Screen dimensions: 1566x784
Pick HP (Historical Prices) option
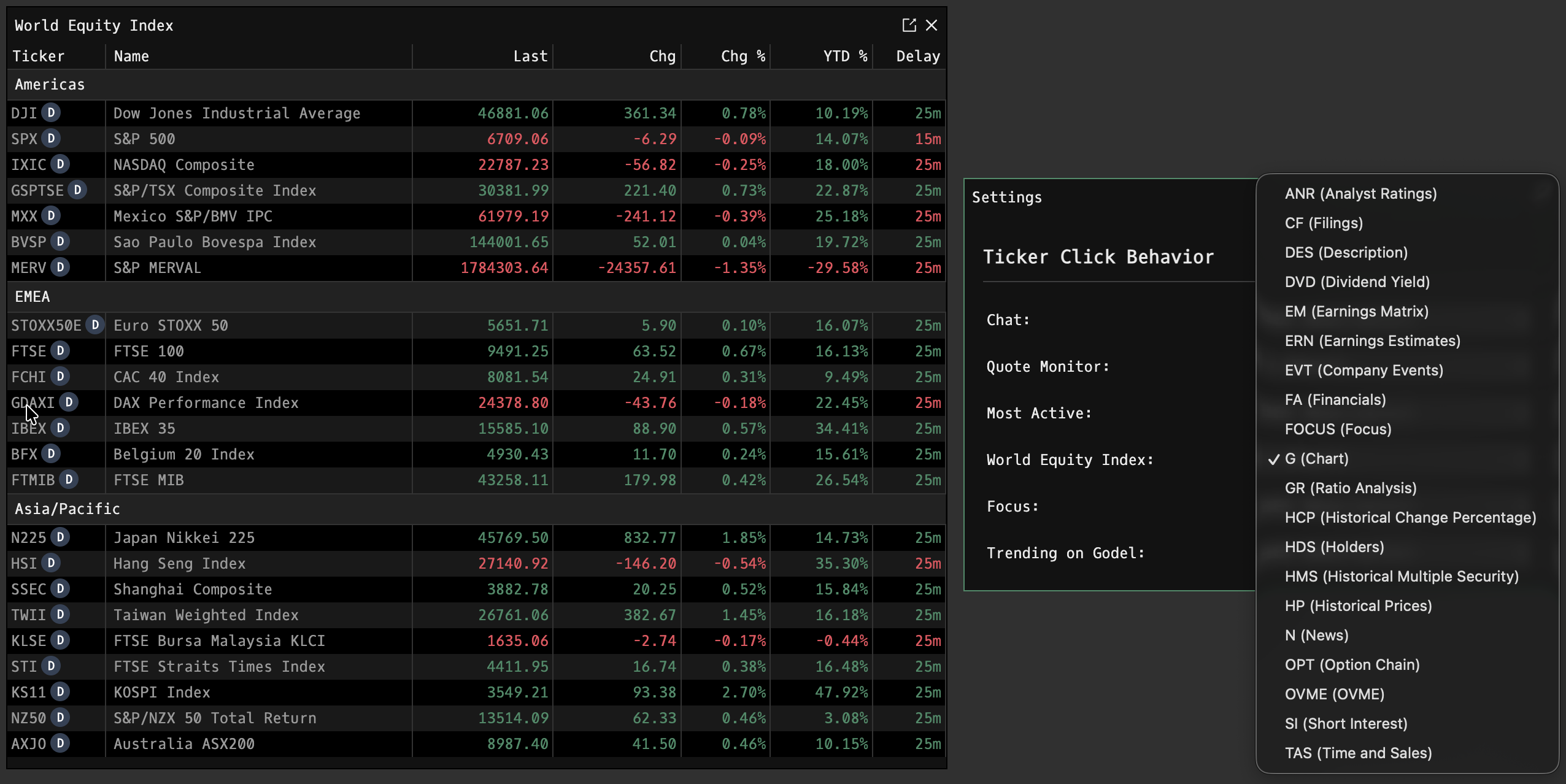click(1407, 606)
